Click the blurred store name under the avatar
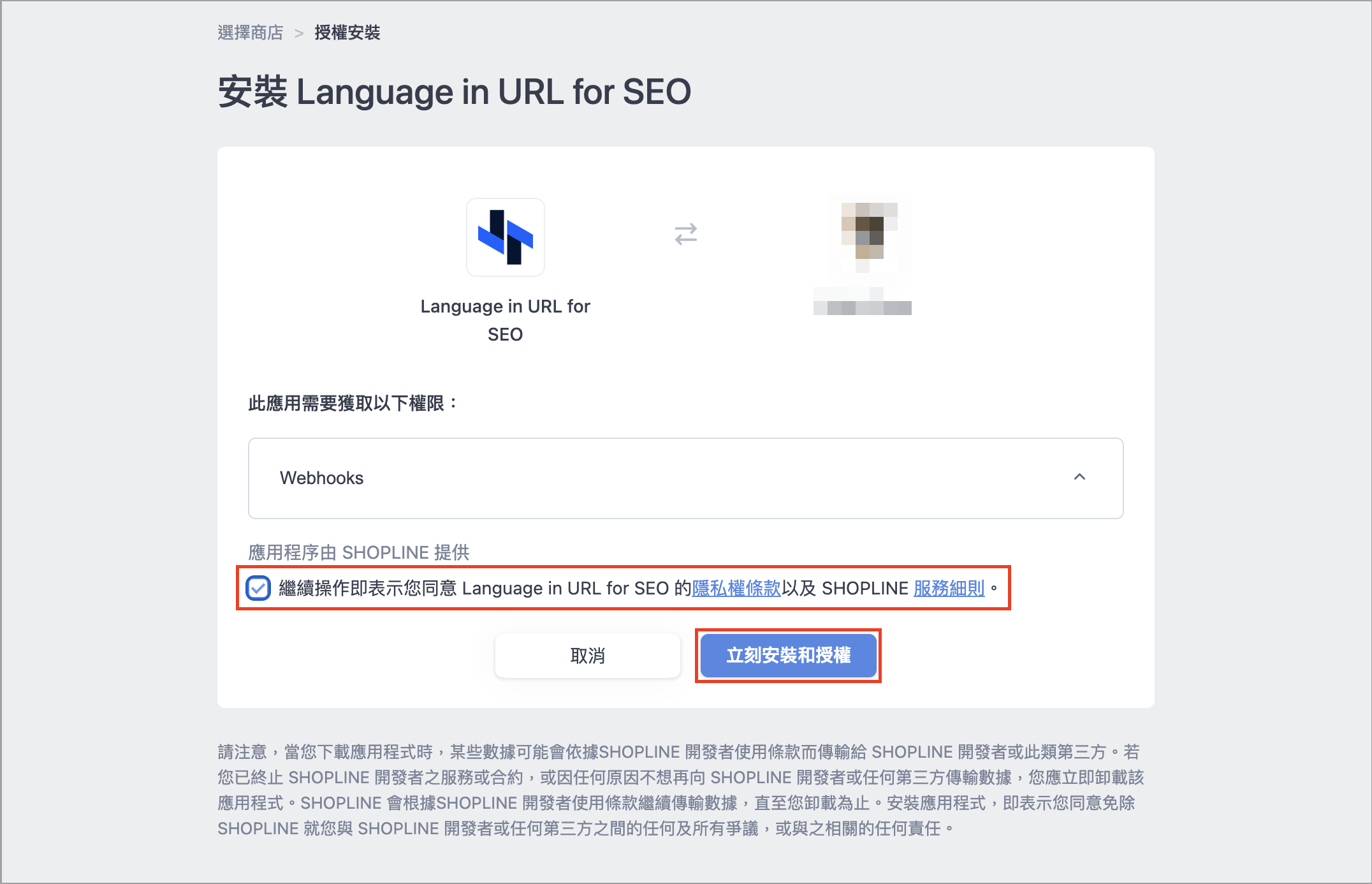Image resolution: width=1372 pixels, height=884 pixels. tap(863, 307)
